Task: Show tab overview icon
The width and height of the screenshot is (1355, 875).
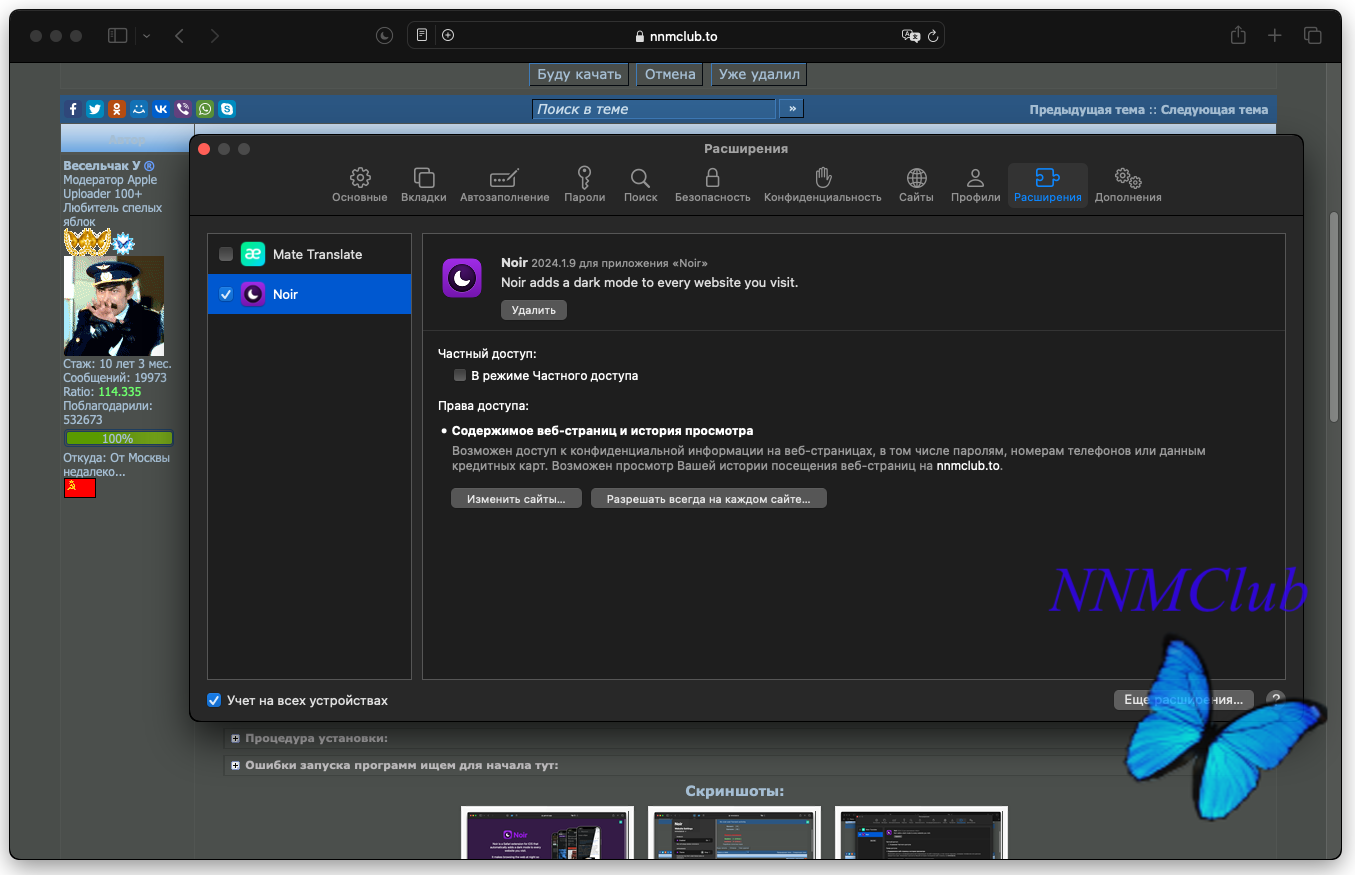Action: coord(1312,35)
